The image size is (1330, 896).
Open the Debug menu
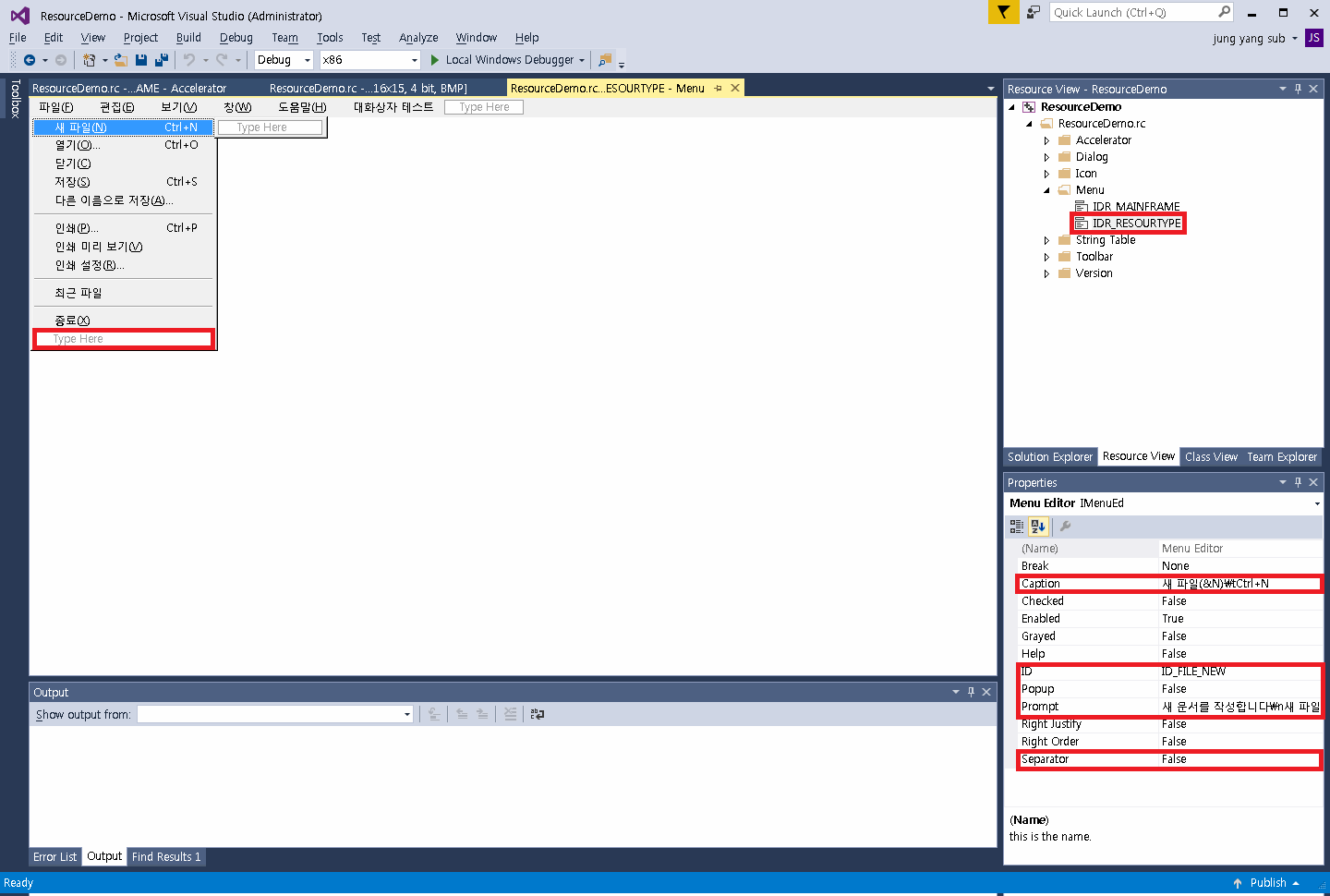pyautogui.click(x=236, y=38)
